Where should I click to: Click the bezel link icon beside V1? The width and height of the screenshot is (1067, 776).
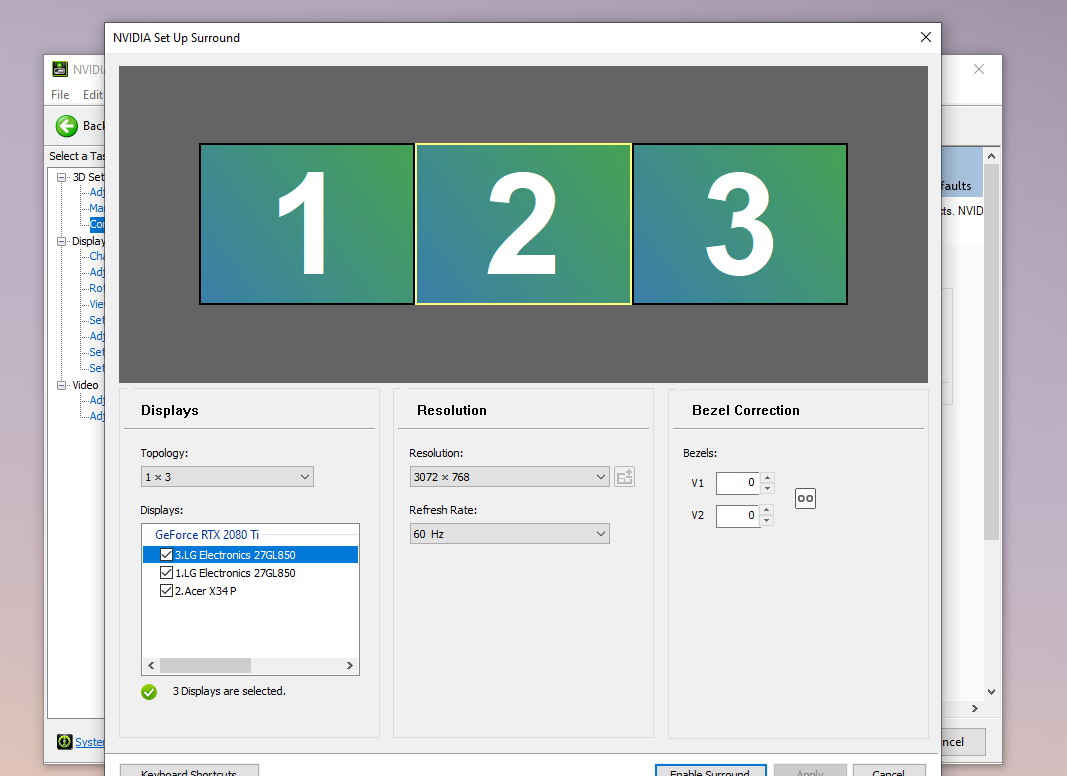805,498
